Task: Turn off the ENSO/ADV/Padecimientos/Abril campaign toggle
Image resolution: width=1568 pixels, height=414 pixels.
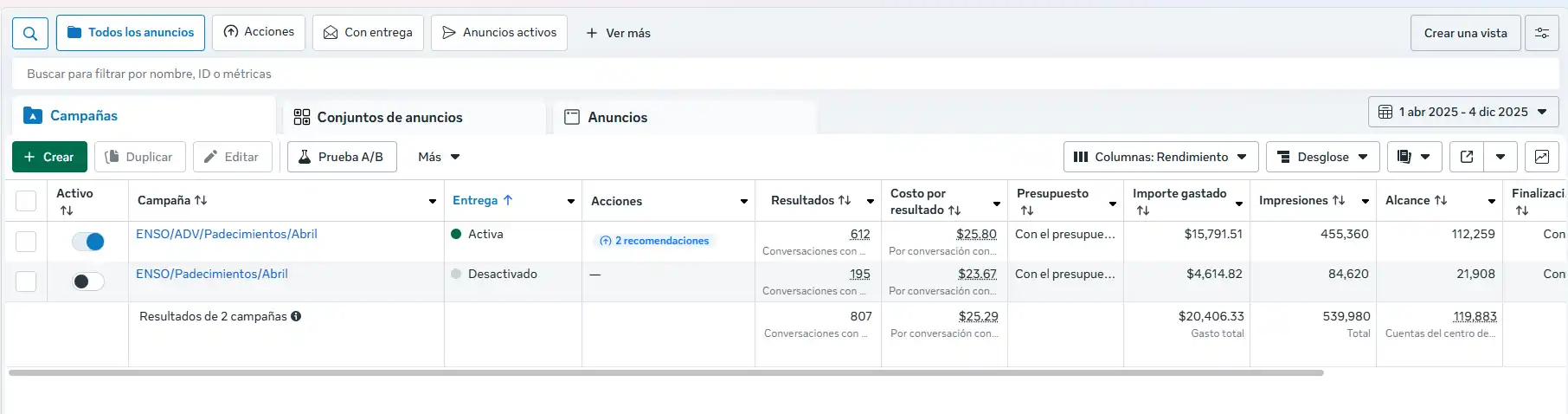Action: [x=88, y=242]
